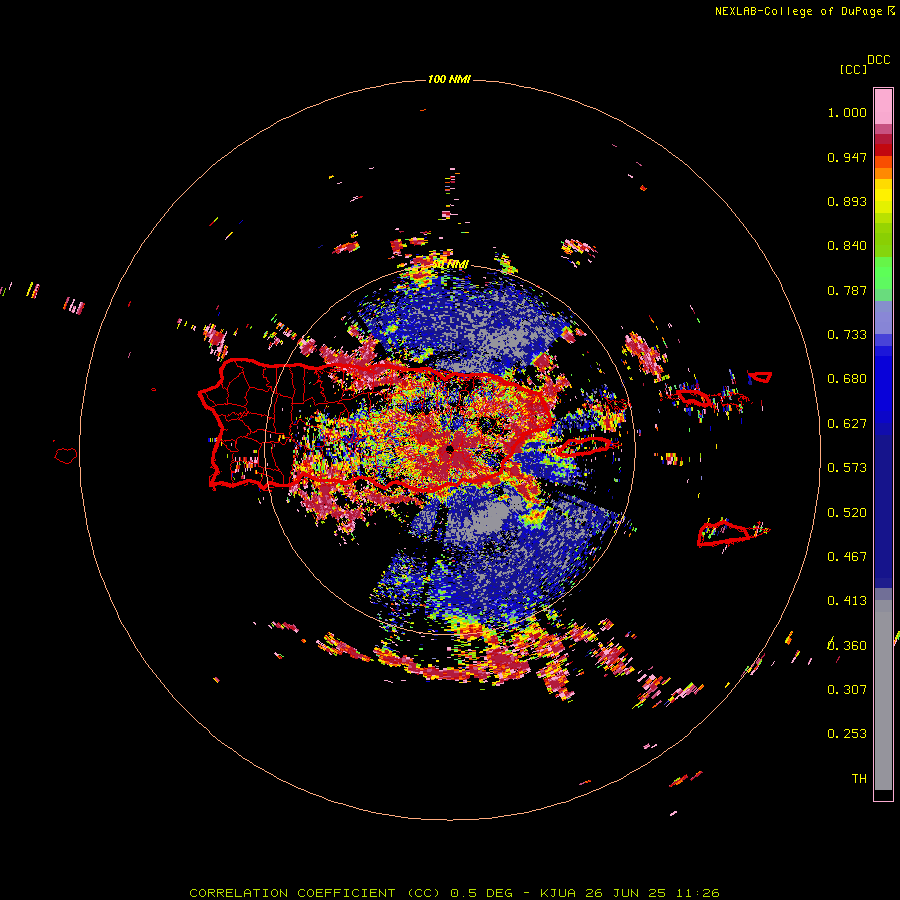Click the 0.253 scale value

point(847,734)
